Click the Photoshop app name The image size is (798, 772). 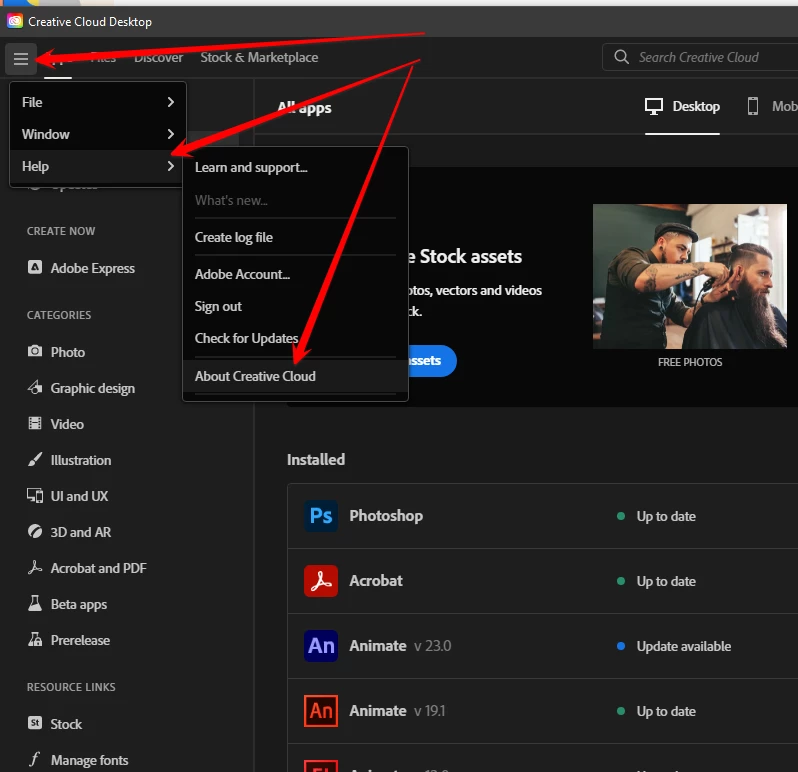click(386, 516)
